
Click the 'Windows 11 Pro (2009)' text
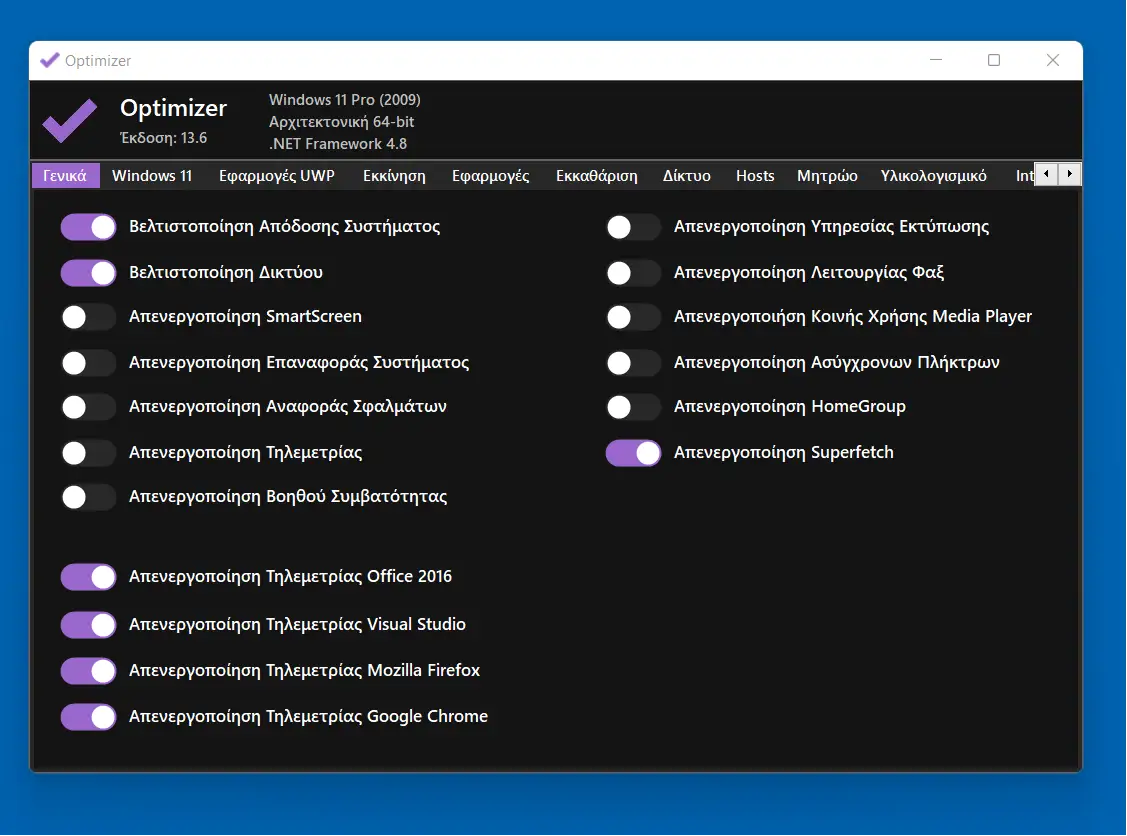[345, 100]
